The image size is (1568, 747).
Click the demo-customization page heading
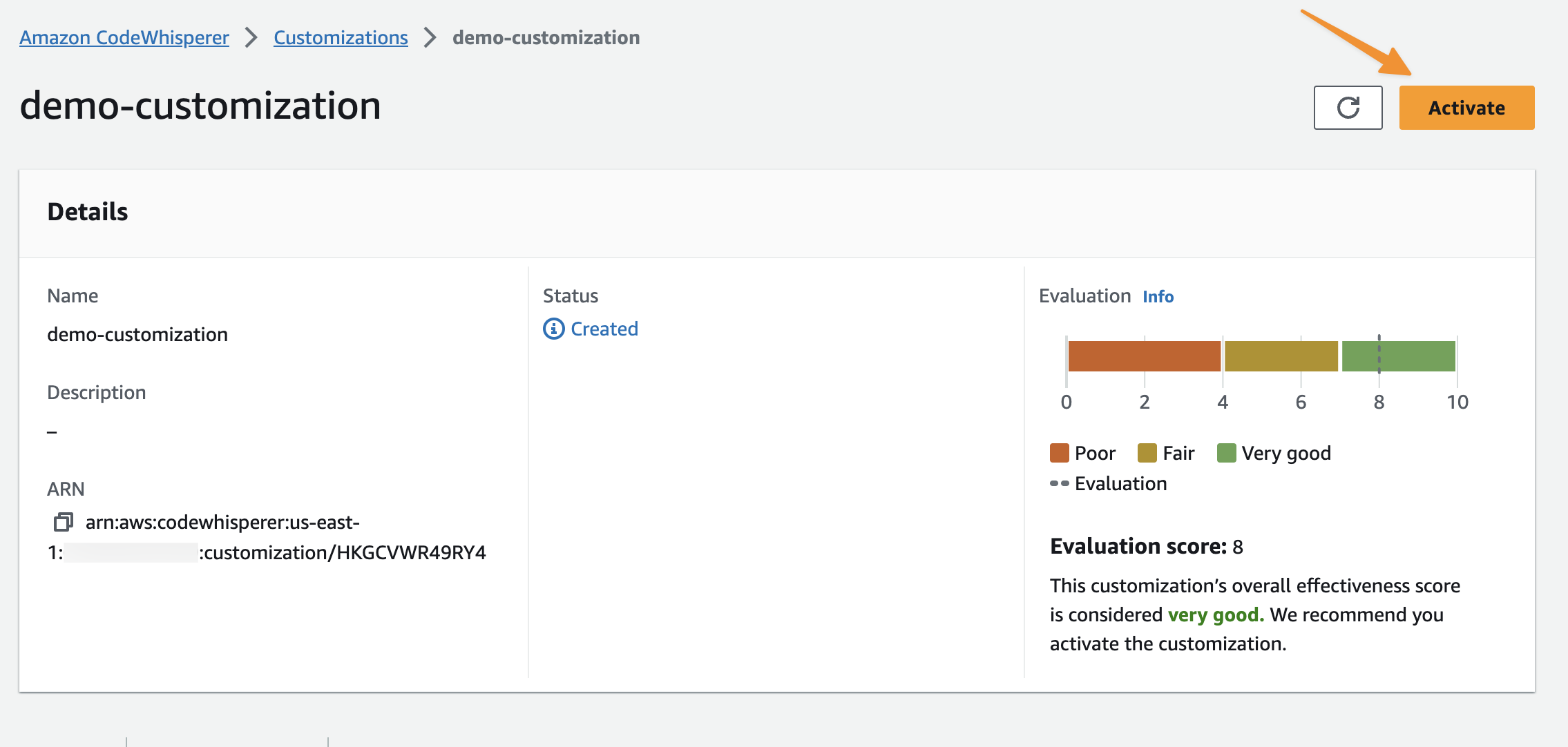(x=200, y=106)
